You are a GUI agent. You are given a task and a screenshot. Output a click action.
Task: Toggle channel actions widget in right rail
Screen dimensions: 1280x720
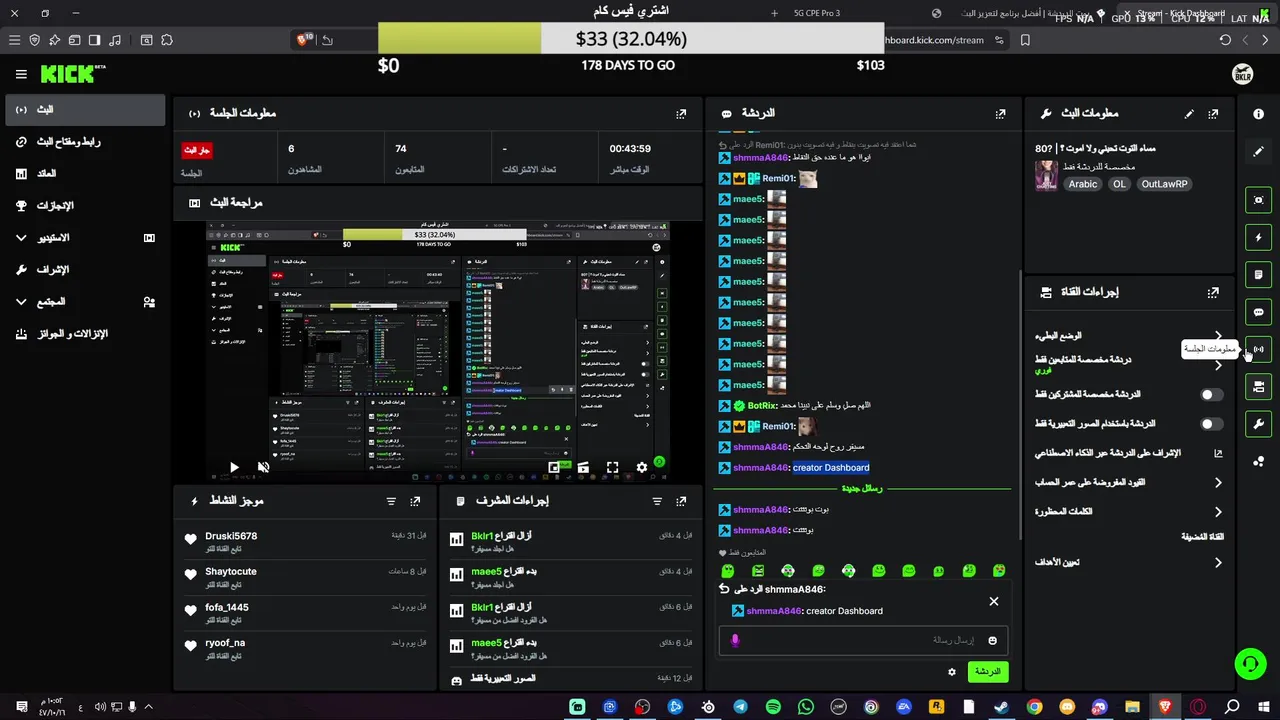[1258, 386]
